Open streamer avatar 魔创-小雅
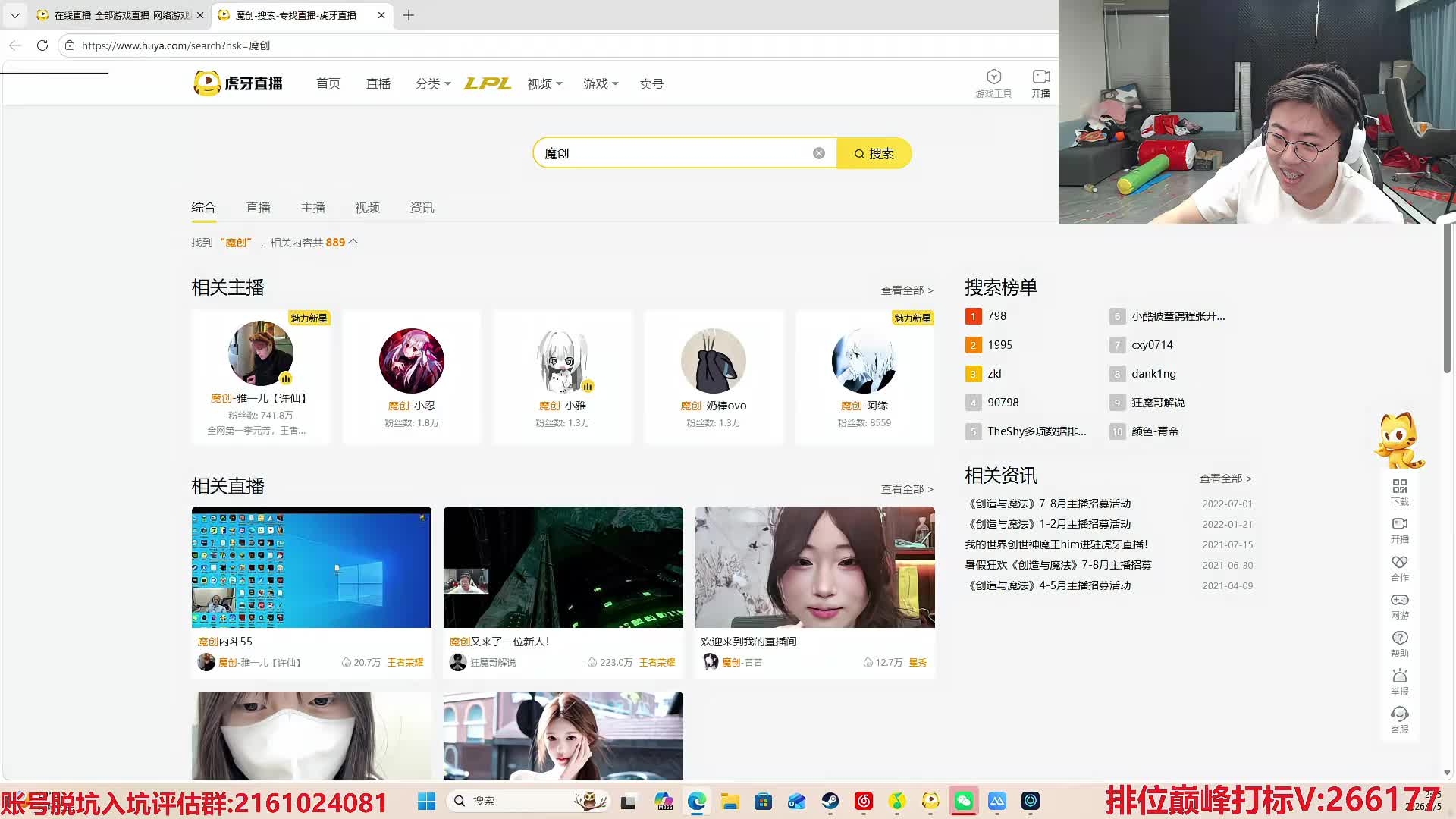Image resolution: width=1456 pixels, height=819 pixels. coord(563,361)
